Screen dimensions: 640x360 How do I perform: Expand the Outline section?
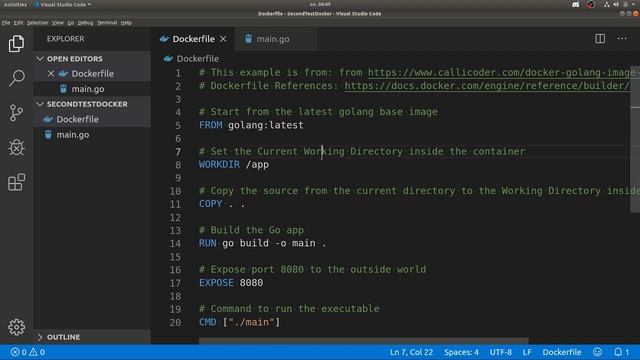(40, 337)
